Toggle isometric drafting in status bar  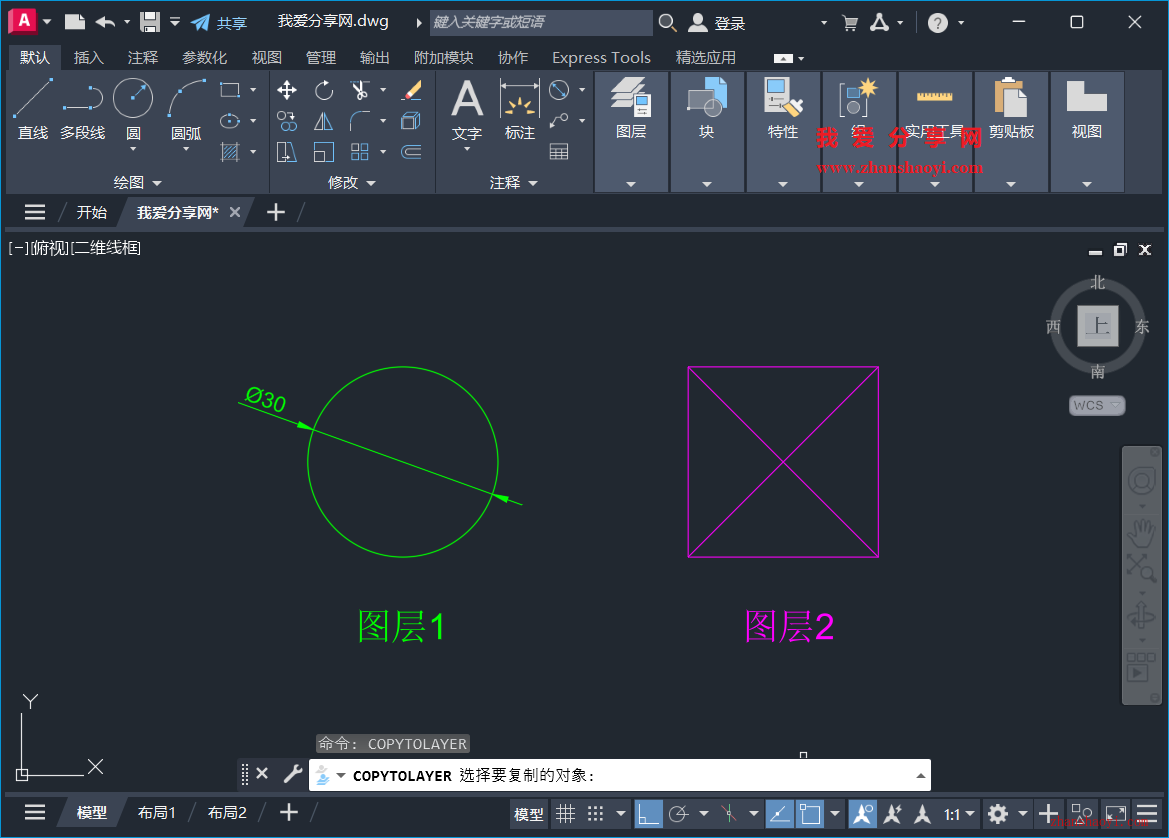click(729, 813)
